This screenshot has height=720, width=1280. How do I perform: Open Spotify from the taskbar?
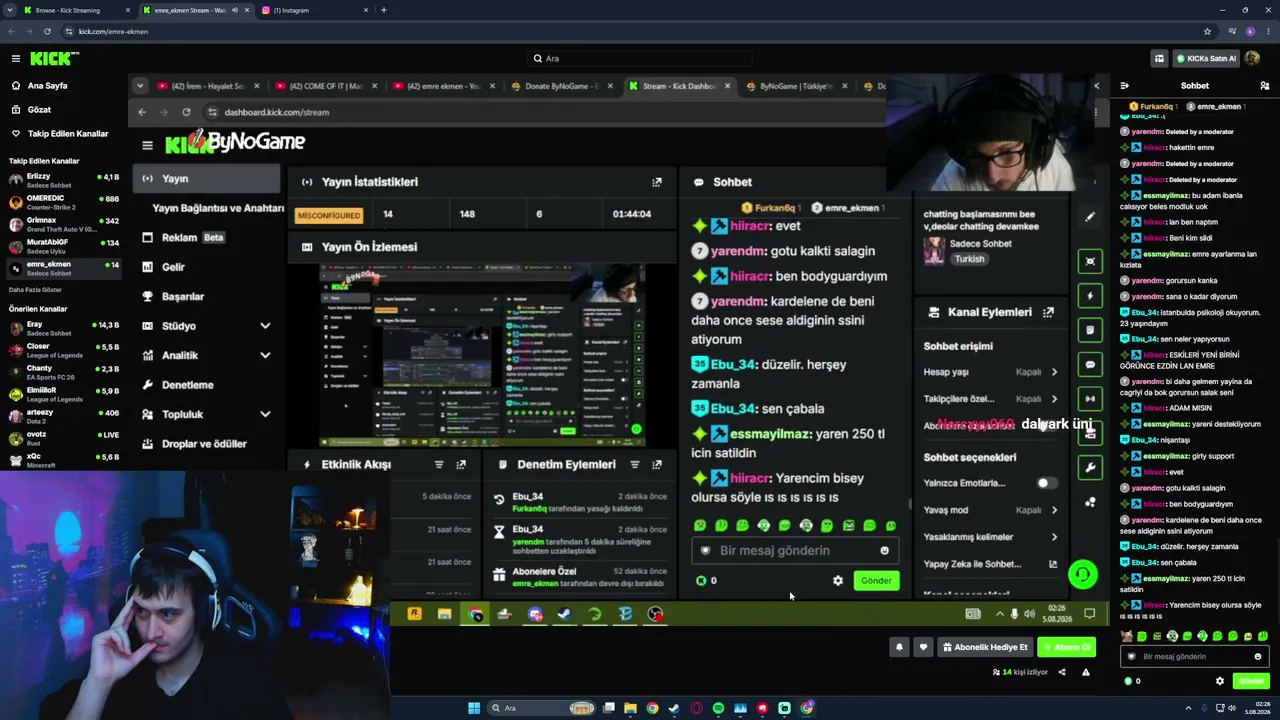point(718,708)
